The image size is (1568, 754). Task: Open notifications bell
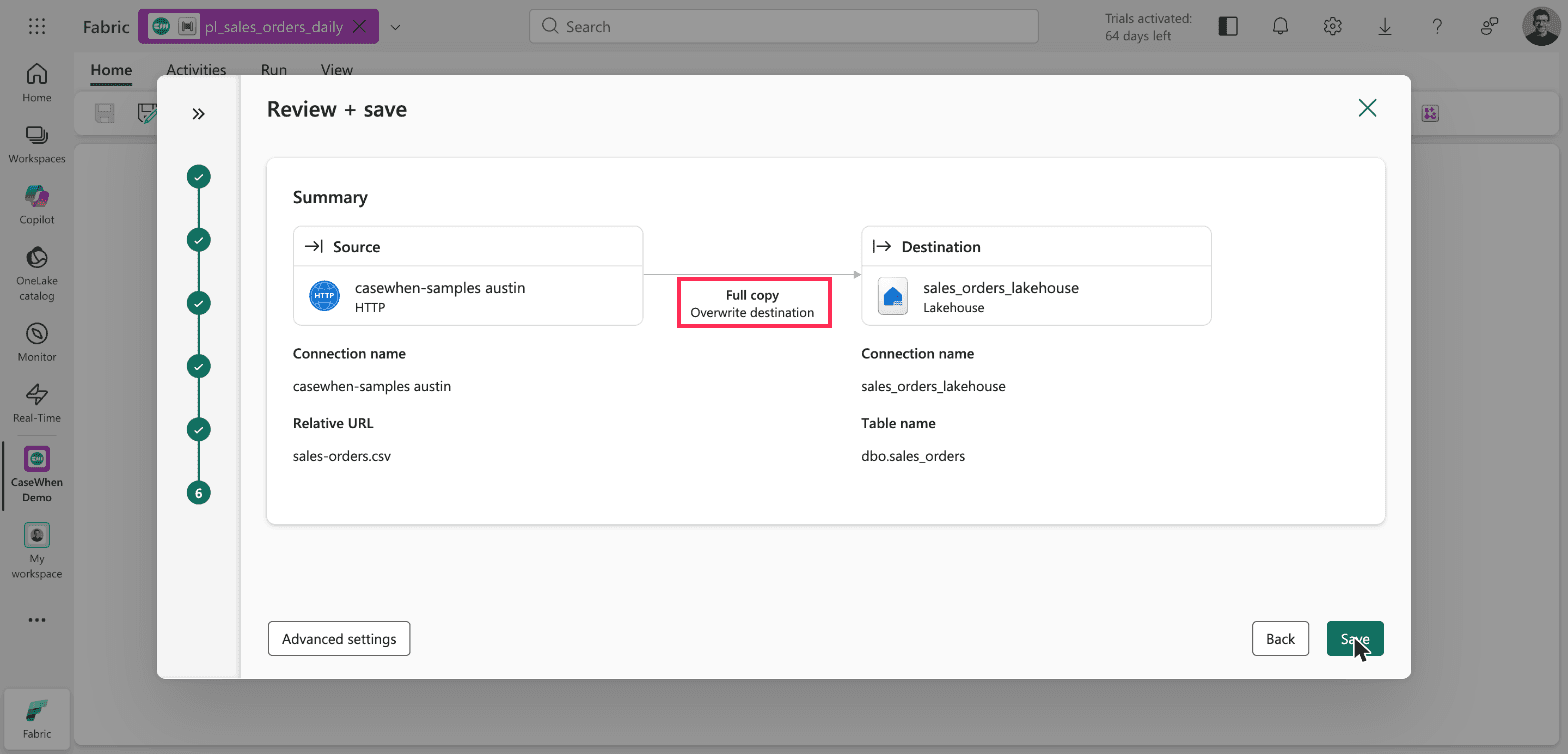(1280, 27)
